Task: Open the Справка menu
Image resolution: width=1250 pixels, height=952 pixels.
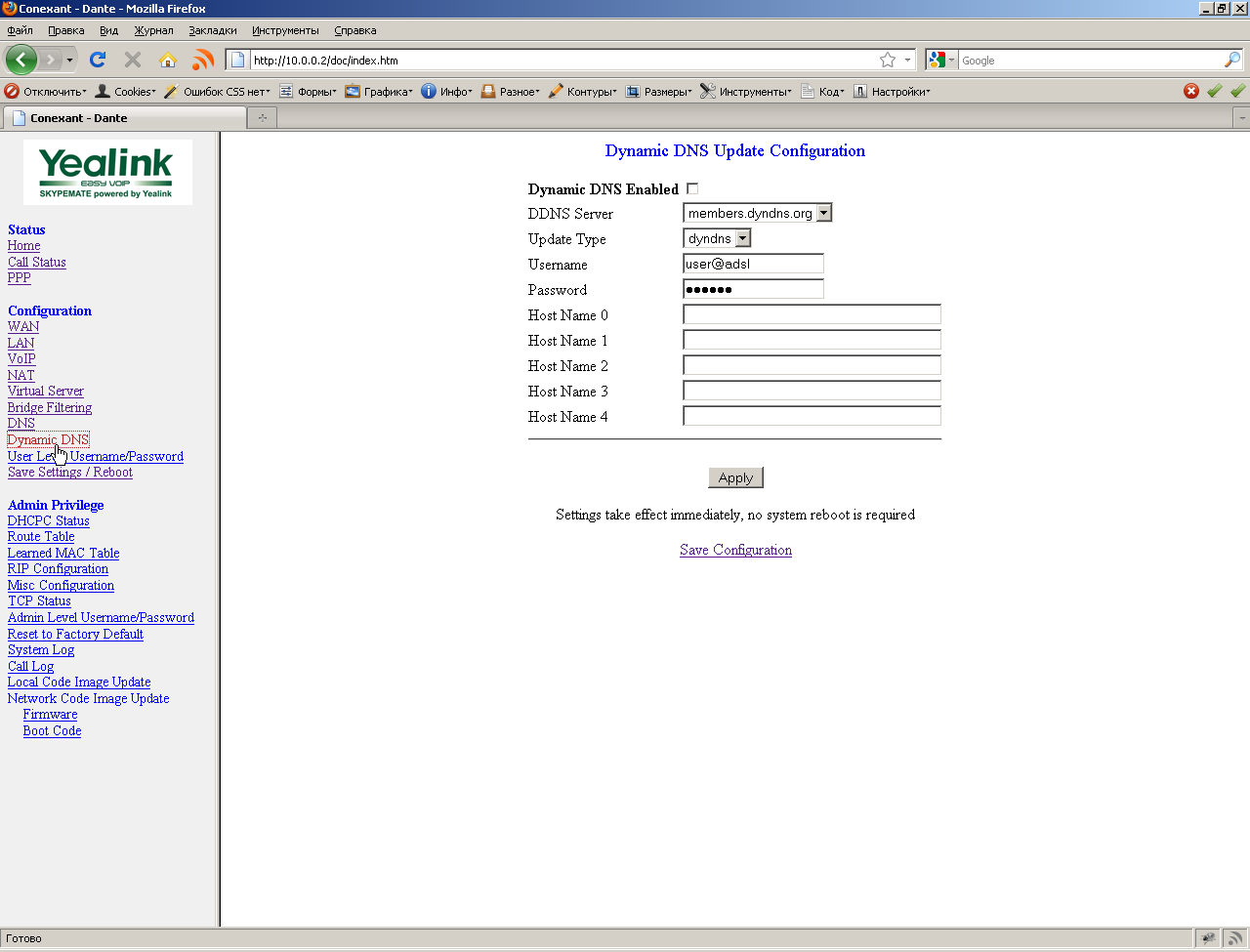Action: point(355,30)
